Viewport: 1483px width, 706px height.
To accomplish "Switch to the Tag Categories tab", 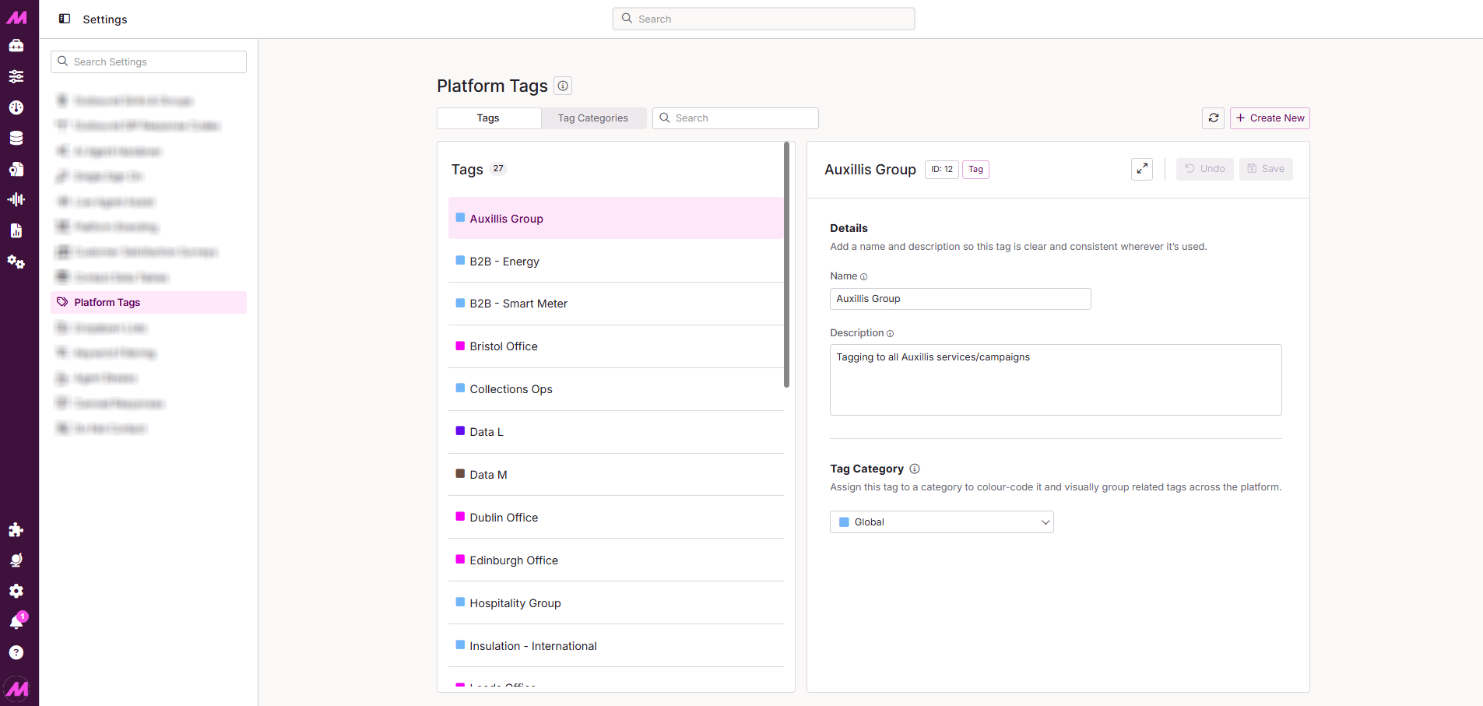I will coord(594,118).
